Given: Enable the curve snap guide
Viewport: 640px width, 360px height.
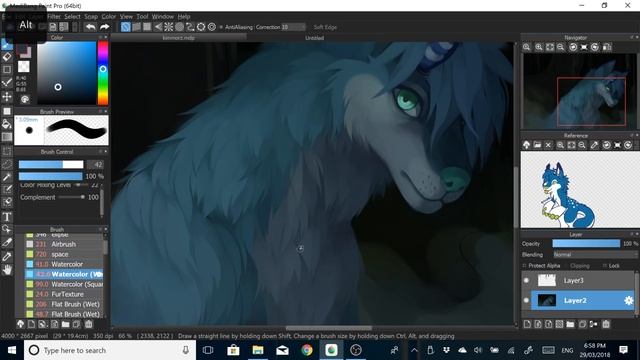Looking at the screenshot, I should coord(190,27).
